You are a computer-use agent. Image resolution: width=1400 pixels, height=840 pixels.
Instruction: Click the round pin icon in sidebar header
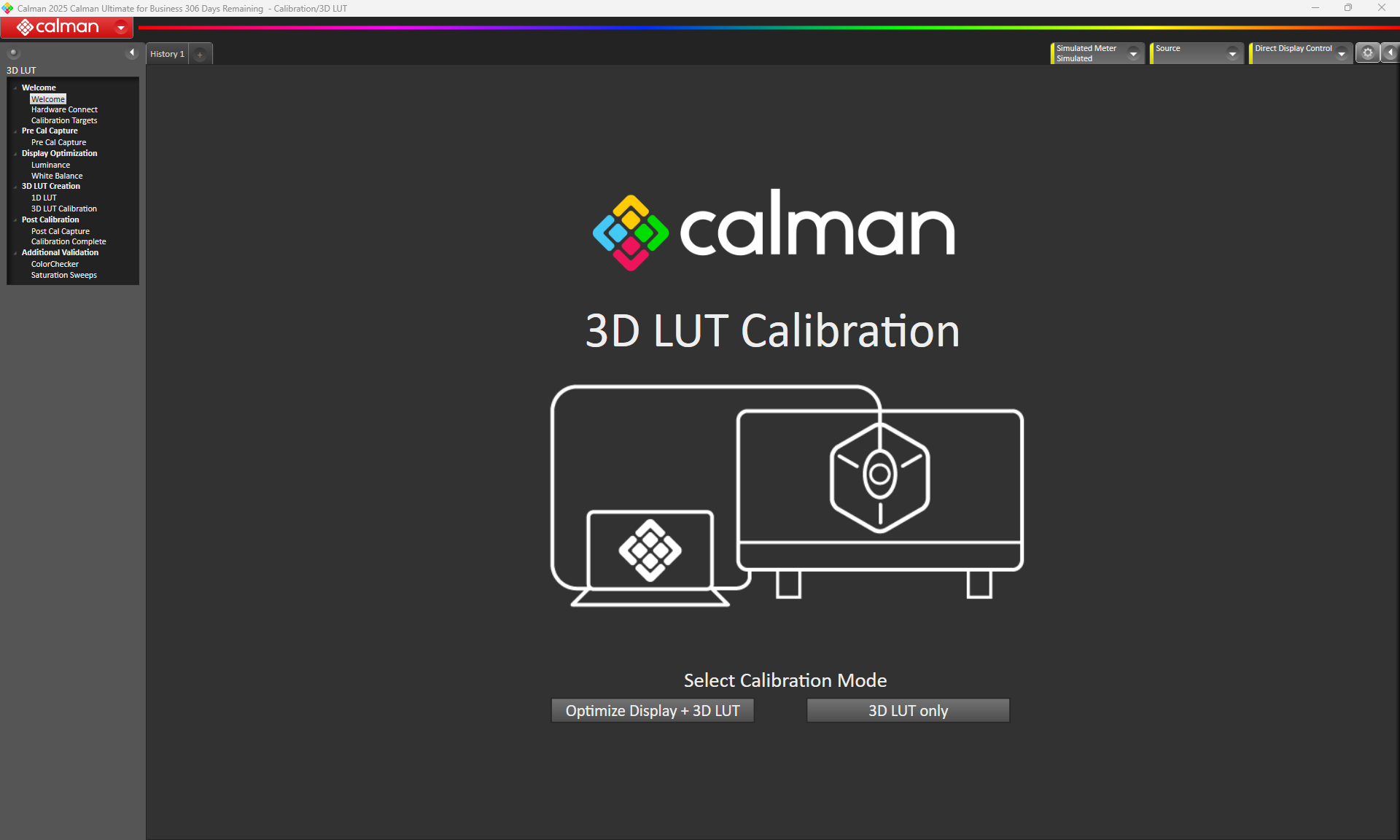coord(13,52)
